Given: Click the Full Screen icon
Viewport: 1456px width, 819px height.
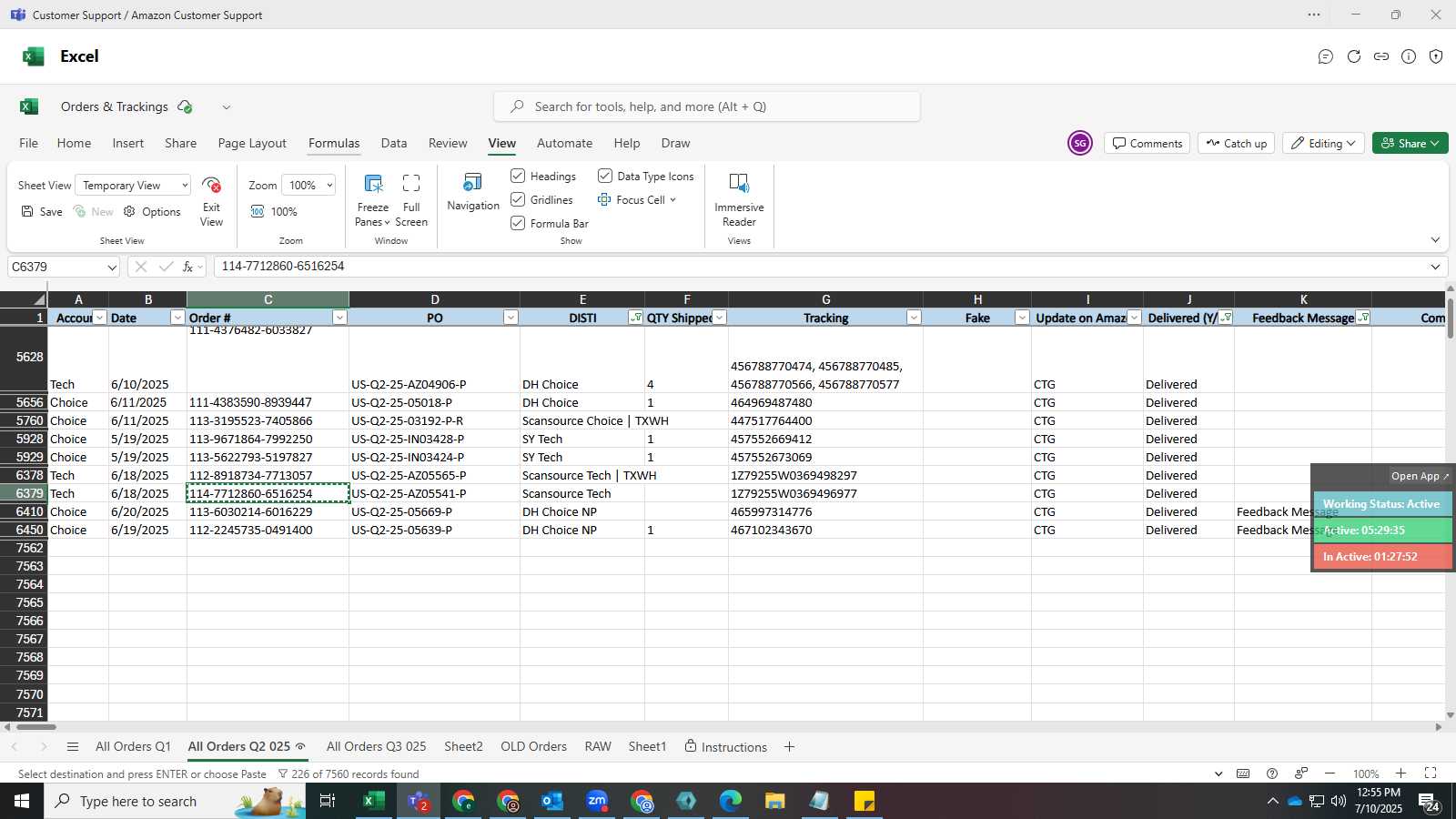Looking at the screenshot, I should pos(411,184).
